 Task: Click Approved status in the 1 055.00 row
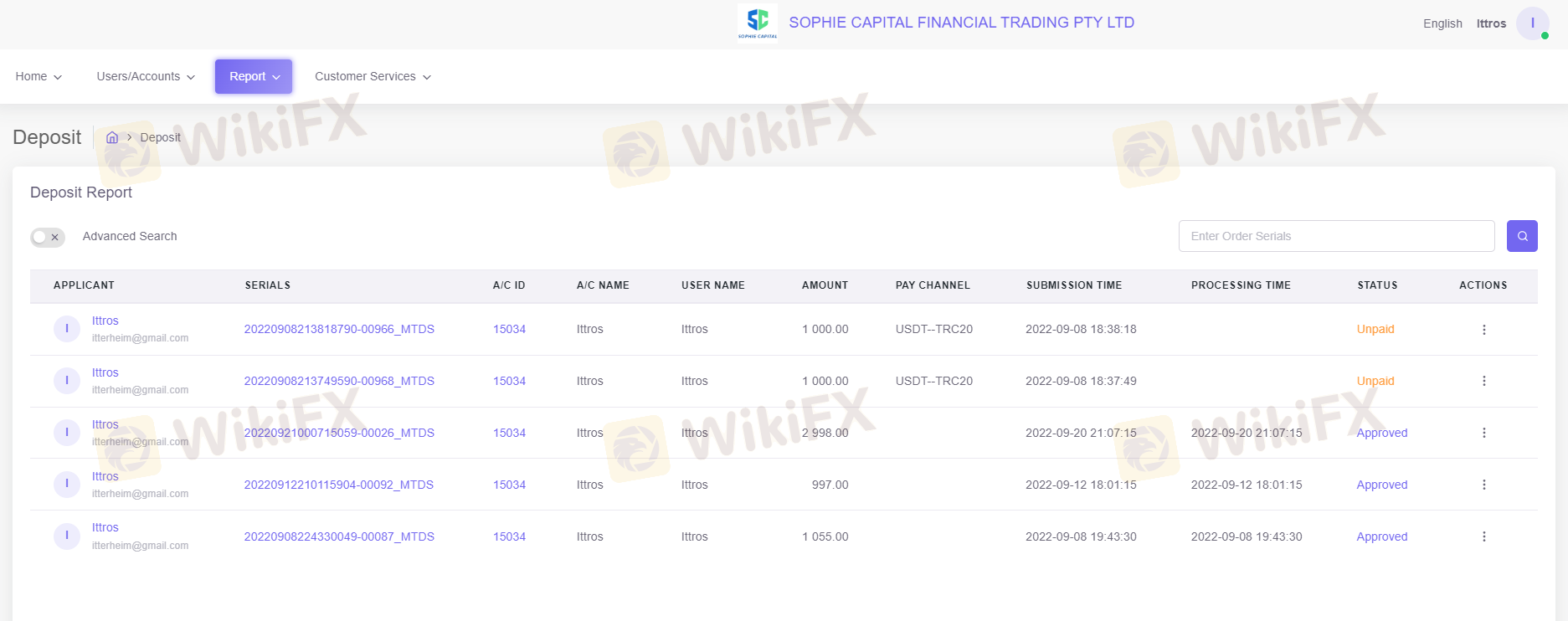(1382, 536)
